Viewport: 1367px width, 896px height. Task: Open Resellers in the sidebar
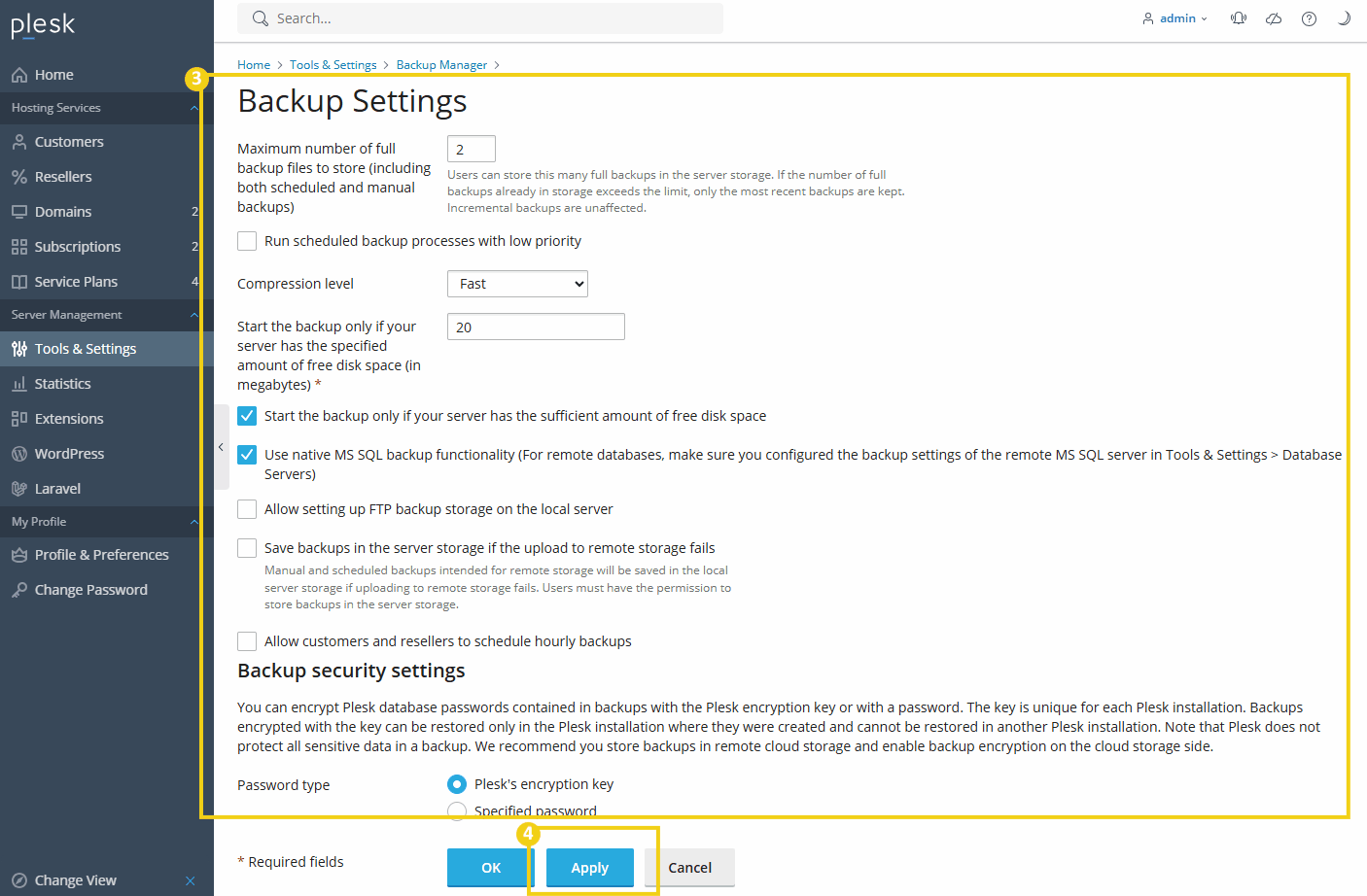[63, 177]
